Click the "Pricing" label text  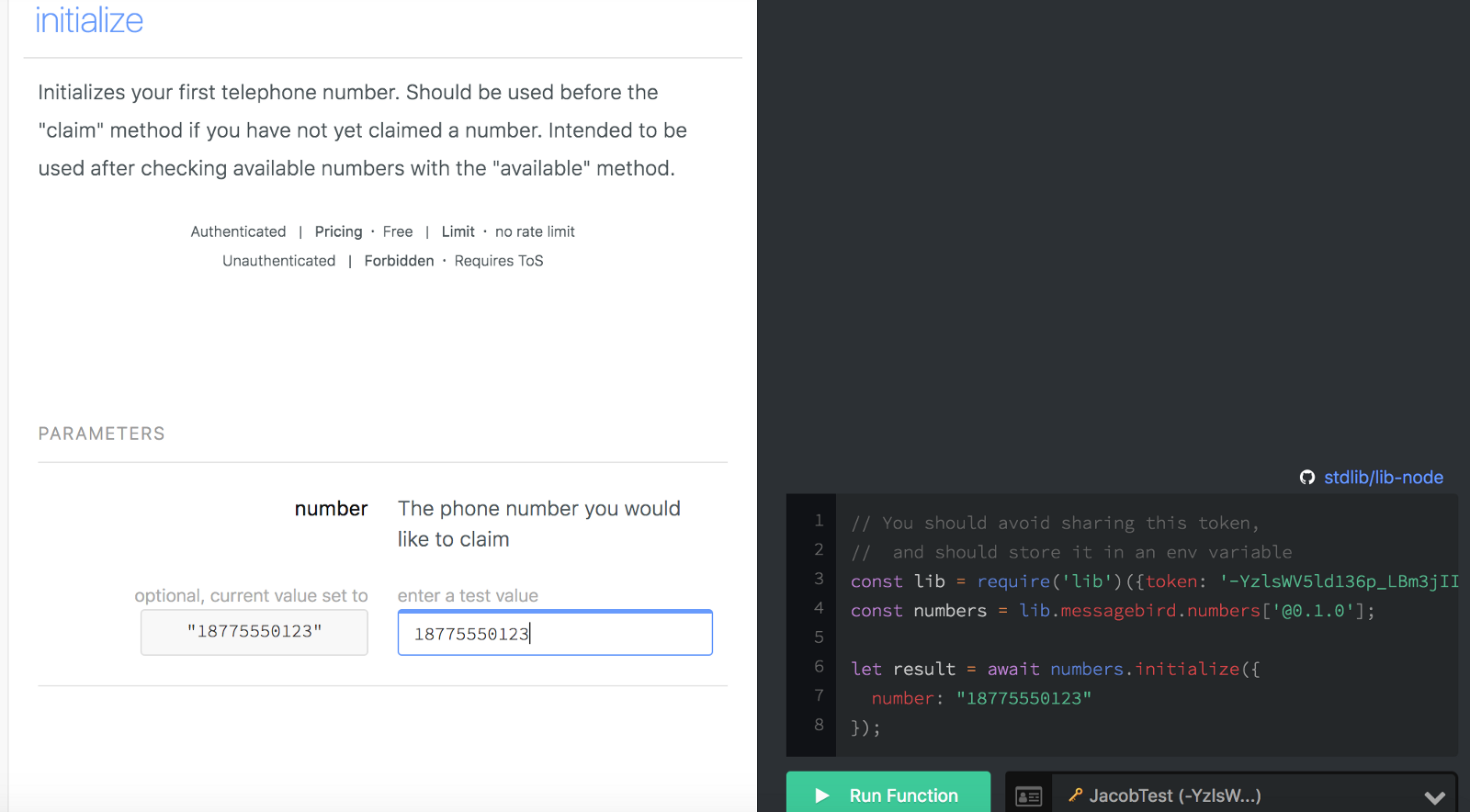click(338, 231)
